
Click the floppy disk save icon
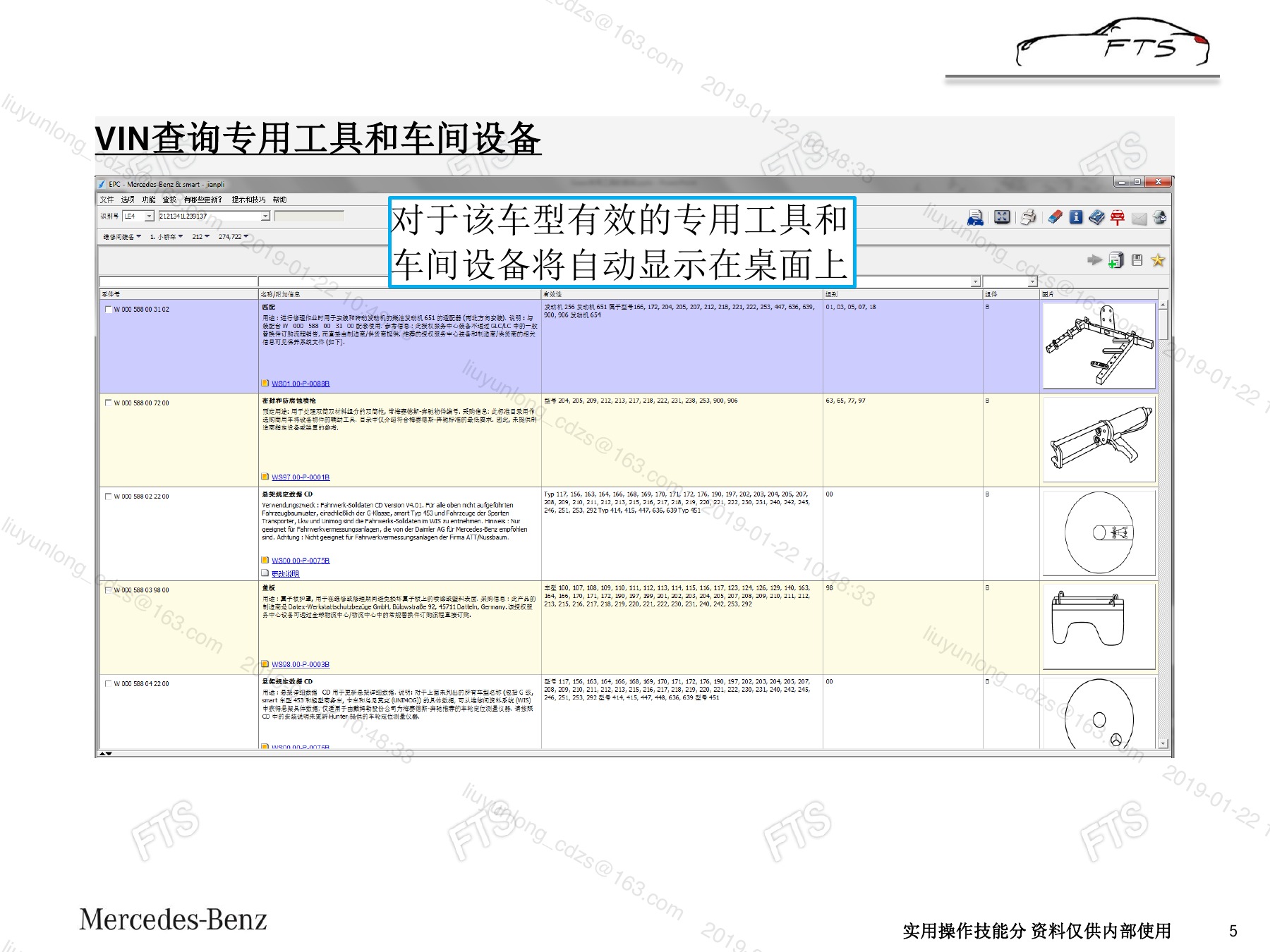click(1137, 260)
